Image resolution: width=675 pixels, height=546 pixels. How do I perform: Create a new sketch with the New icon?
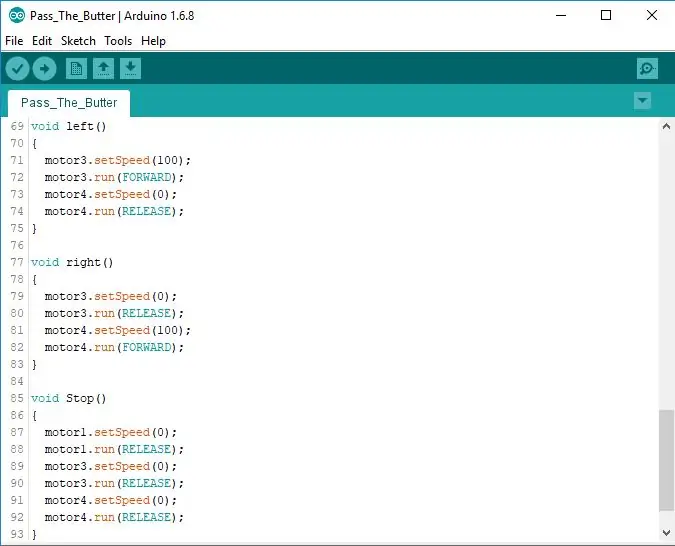76,68
